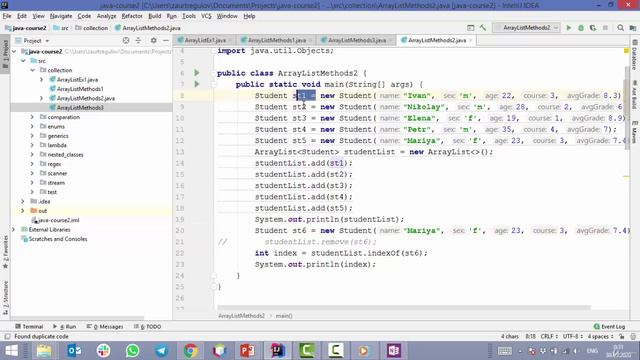Click the editor horizontal scrollbar

404,307
